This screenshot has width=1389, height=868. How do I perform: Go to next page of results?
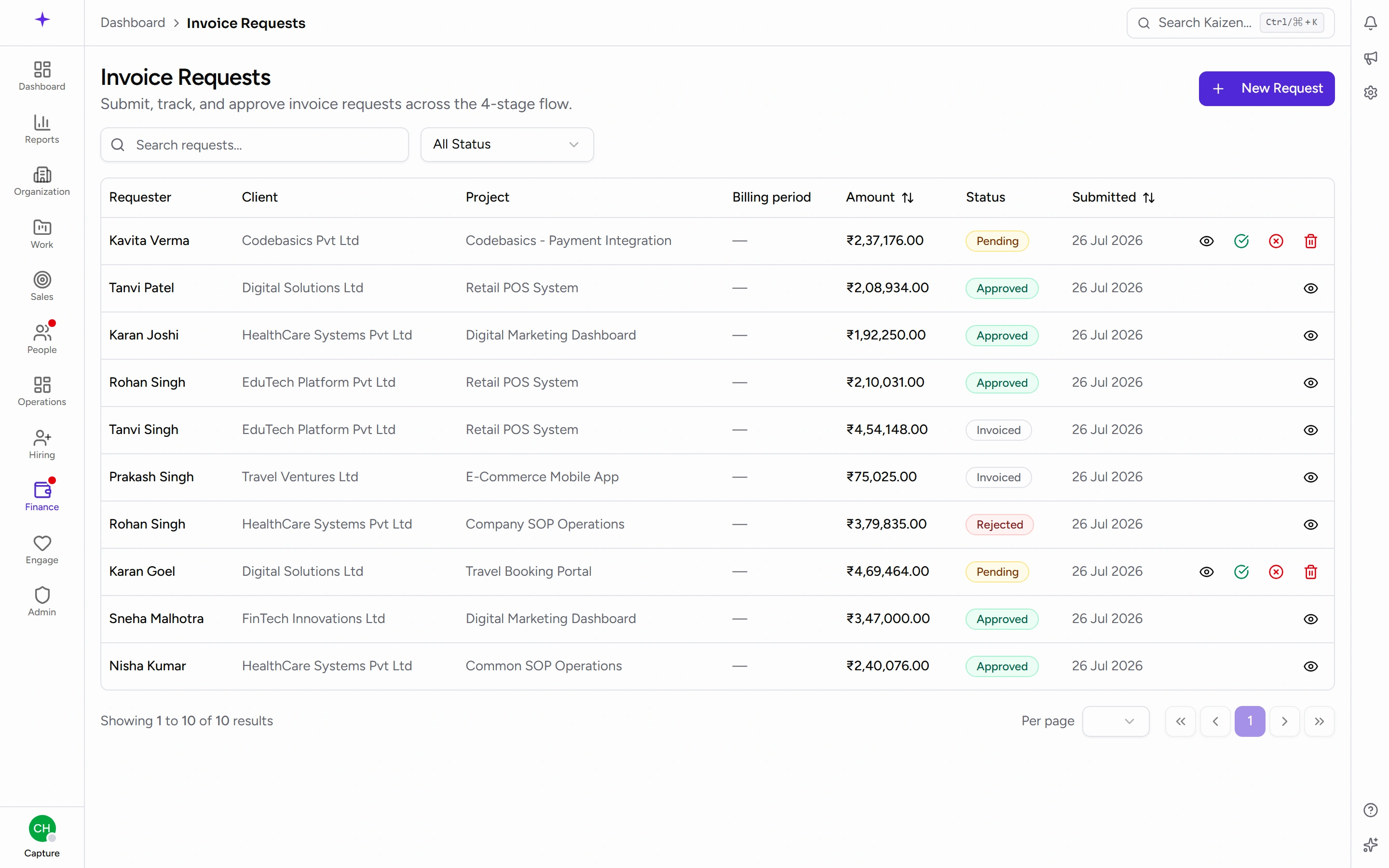(1284, 721)
